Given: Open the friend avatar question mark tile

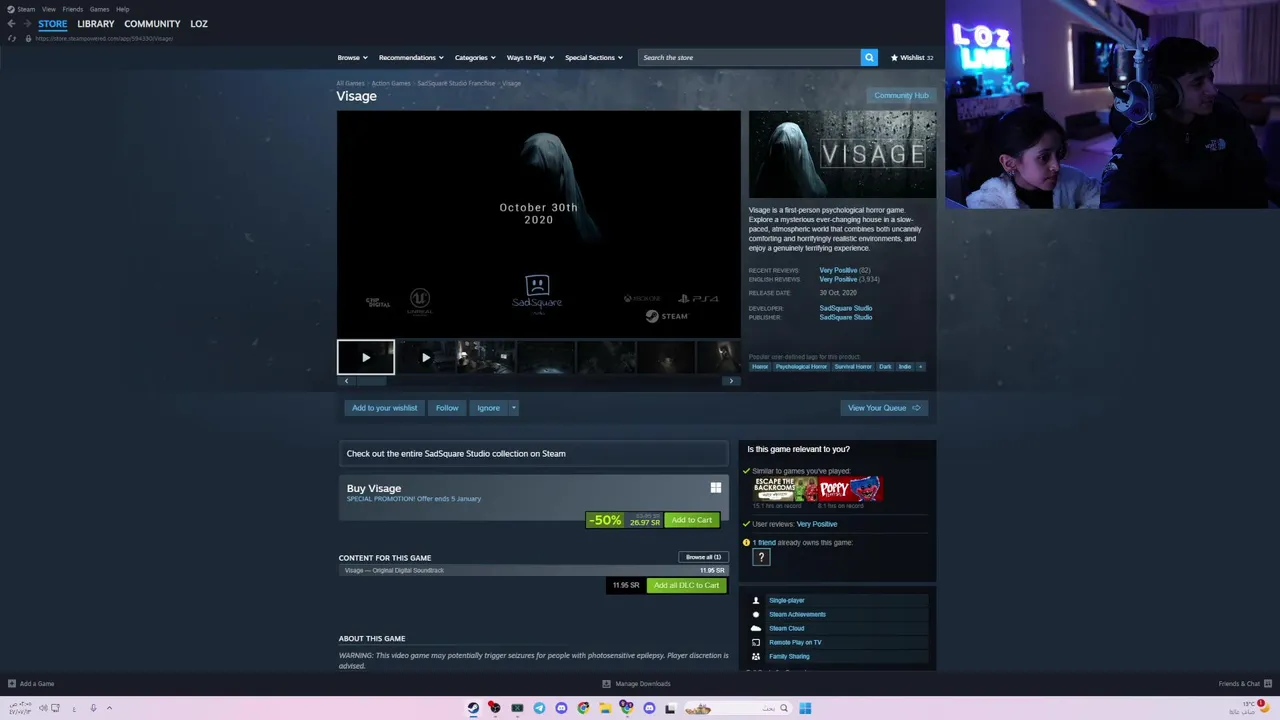Looking at the screenshot, I should pos(761,557).
